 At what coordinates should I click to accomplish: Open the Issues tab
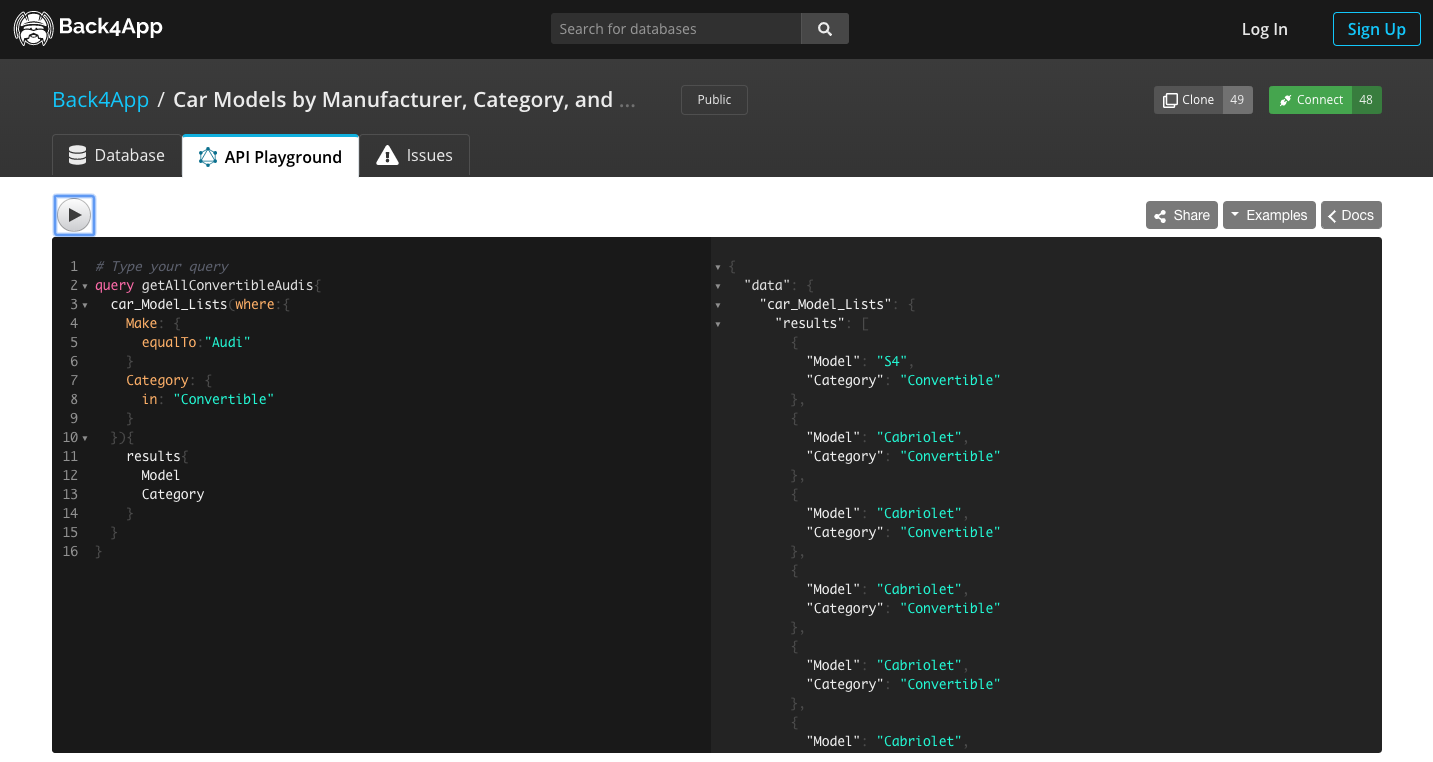[414, 155]
